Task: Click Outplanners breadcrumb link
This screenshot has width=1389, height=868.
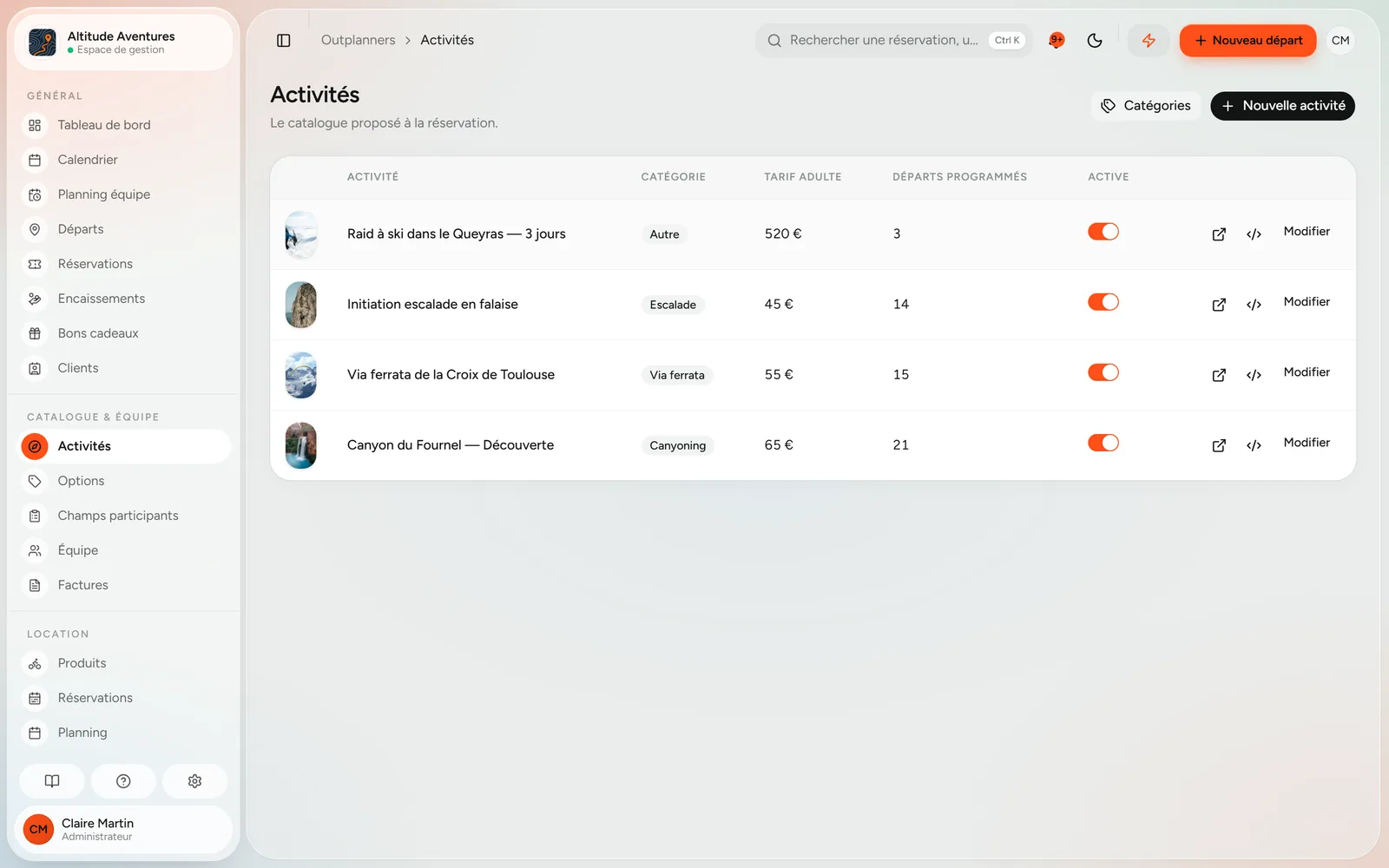Action: 358,40
